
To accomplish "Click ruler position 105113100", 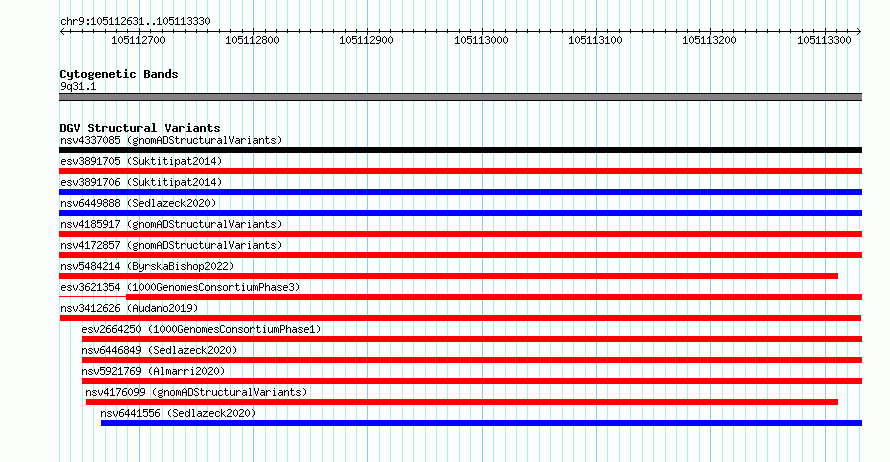I will [595, 40].
